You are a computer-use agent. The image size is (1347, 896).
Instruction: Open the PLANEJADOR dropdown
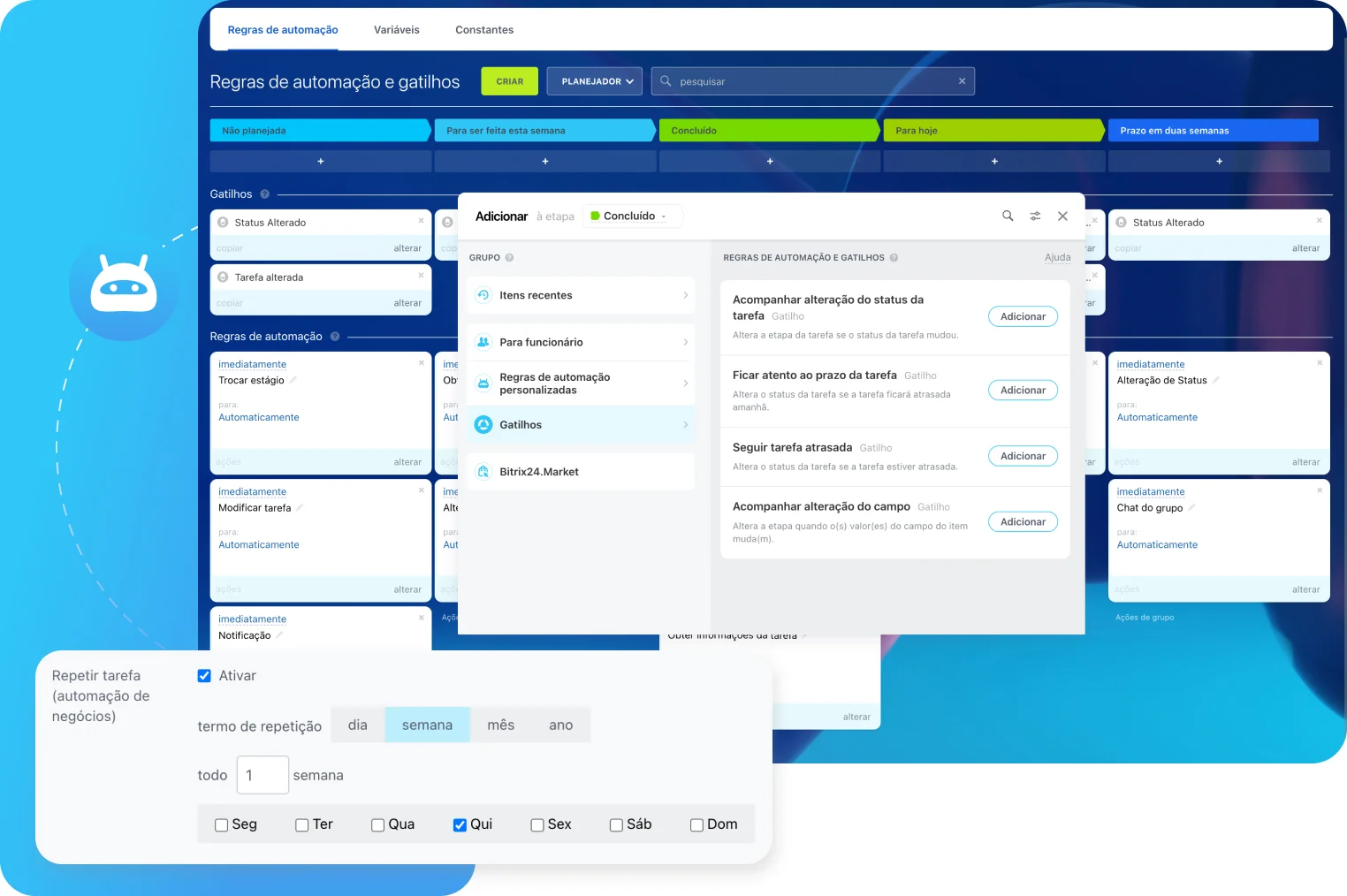[x=594, y=80]
